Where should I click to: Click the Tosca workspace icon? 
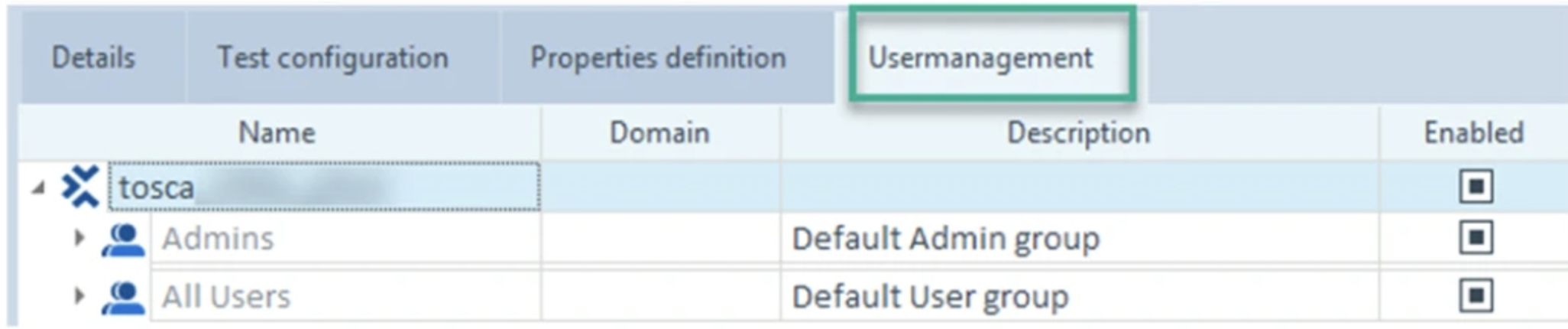pyautogui.click(x=81, y=187)
